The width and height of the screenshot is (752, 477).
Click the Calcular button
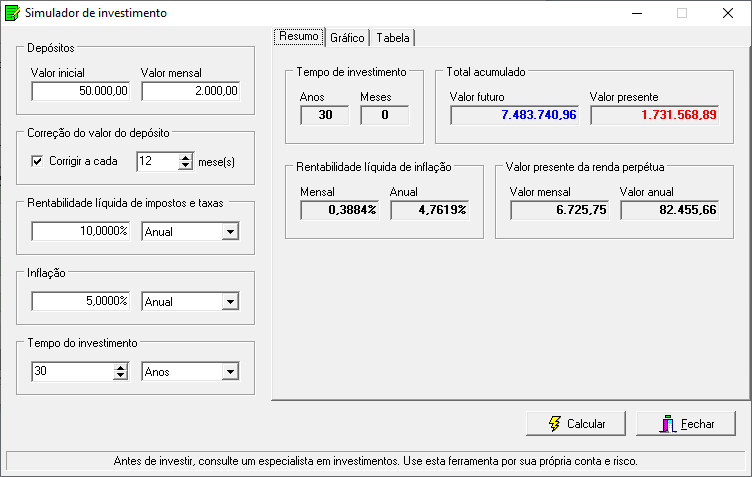pos(576,424)
